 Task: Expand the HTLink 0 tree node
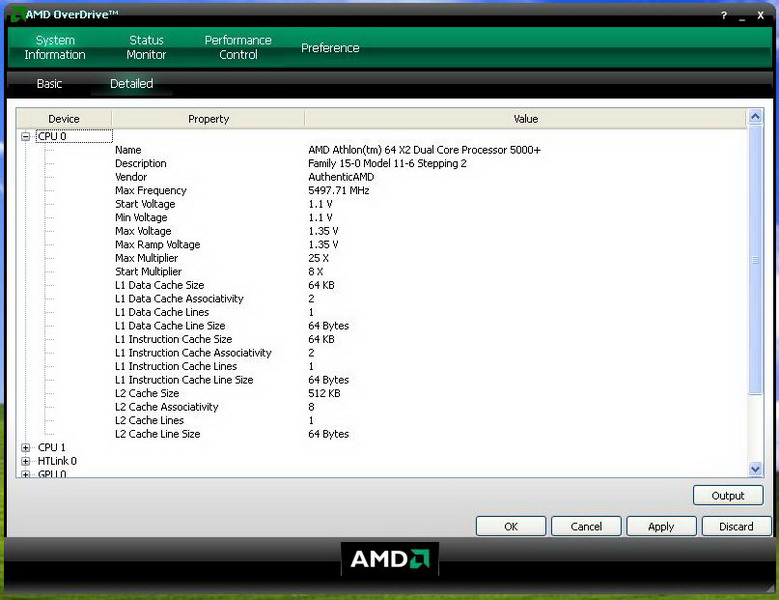26,461
